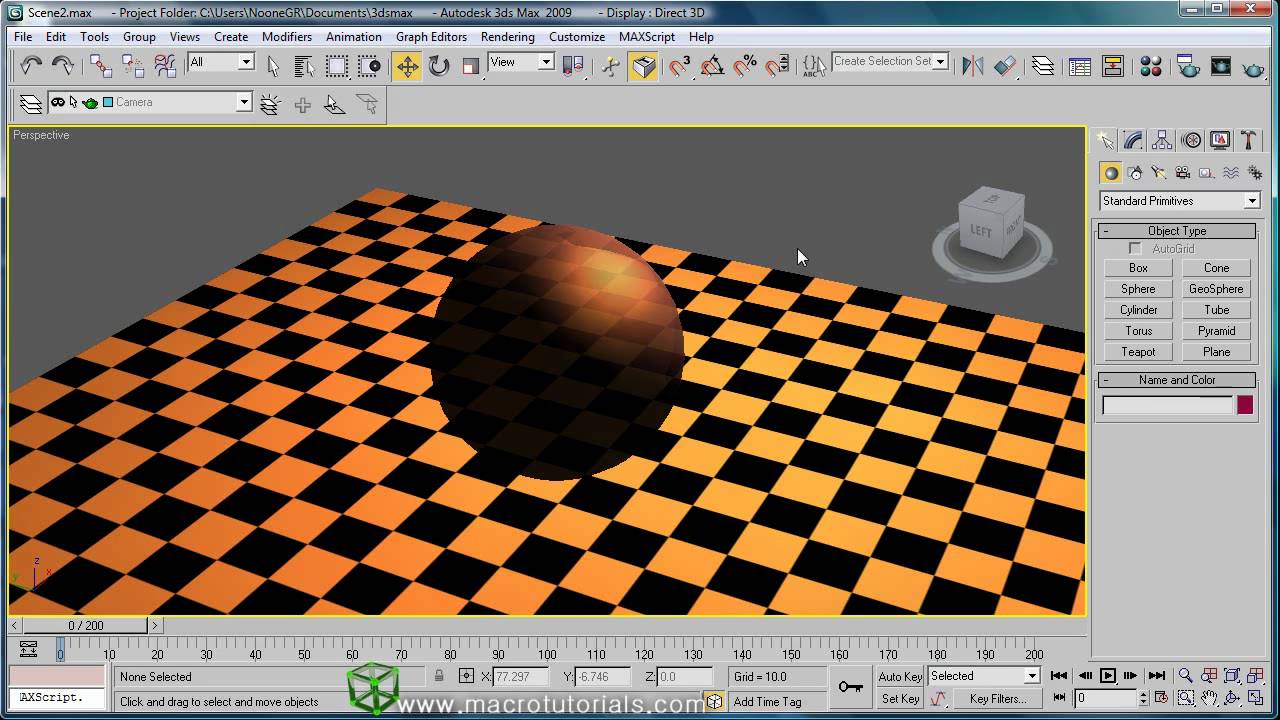1280x720 pixels.
Task: Click the Torus button
Action: click(1138, 331)
